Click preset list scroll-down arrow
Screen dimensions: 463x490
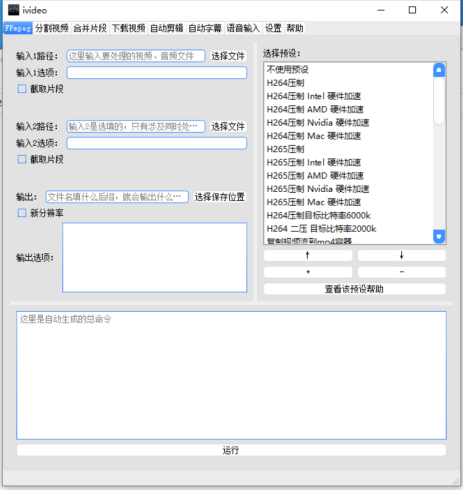coord(439,236)
